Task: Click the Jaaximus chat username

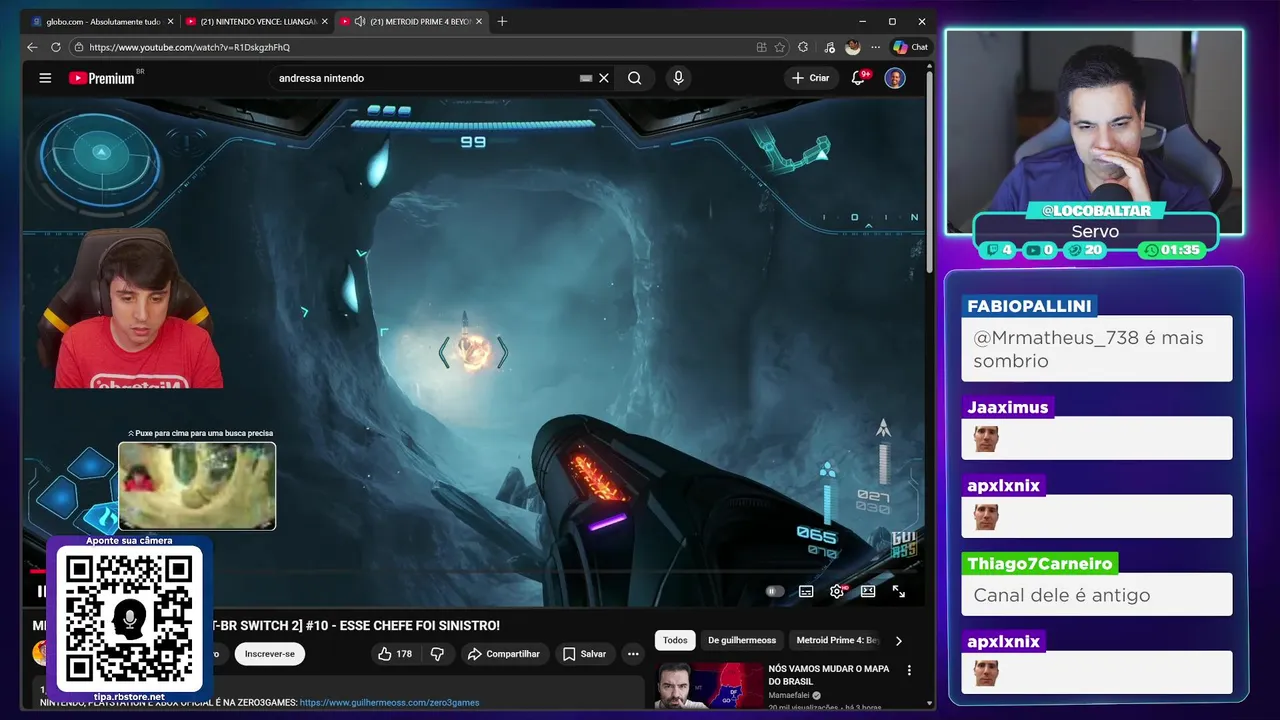Action: [1007, 408]
